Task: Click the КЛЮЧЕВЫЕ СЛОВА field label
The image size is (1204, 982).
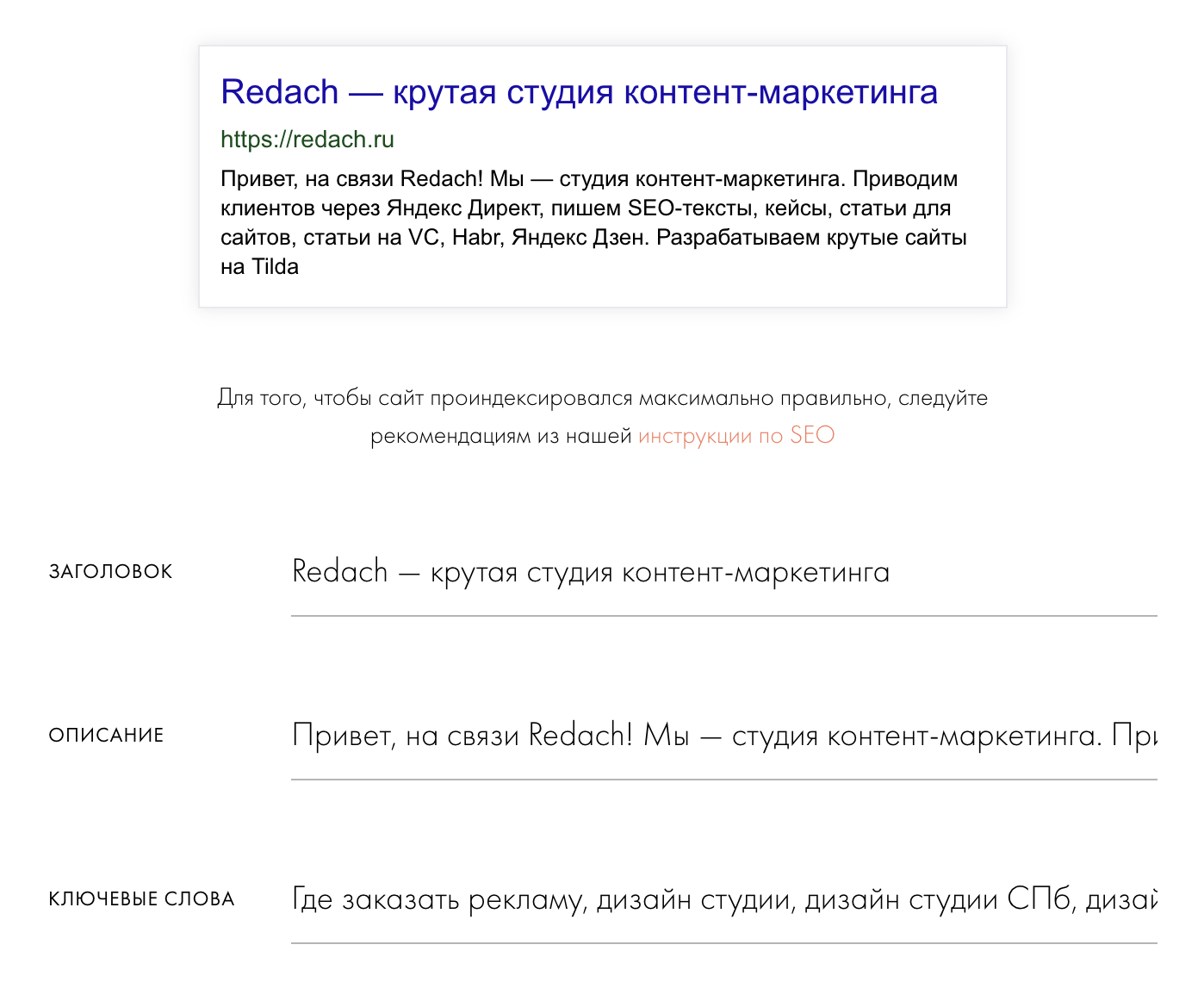Action: click(x=142, y=899)
